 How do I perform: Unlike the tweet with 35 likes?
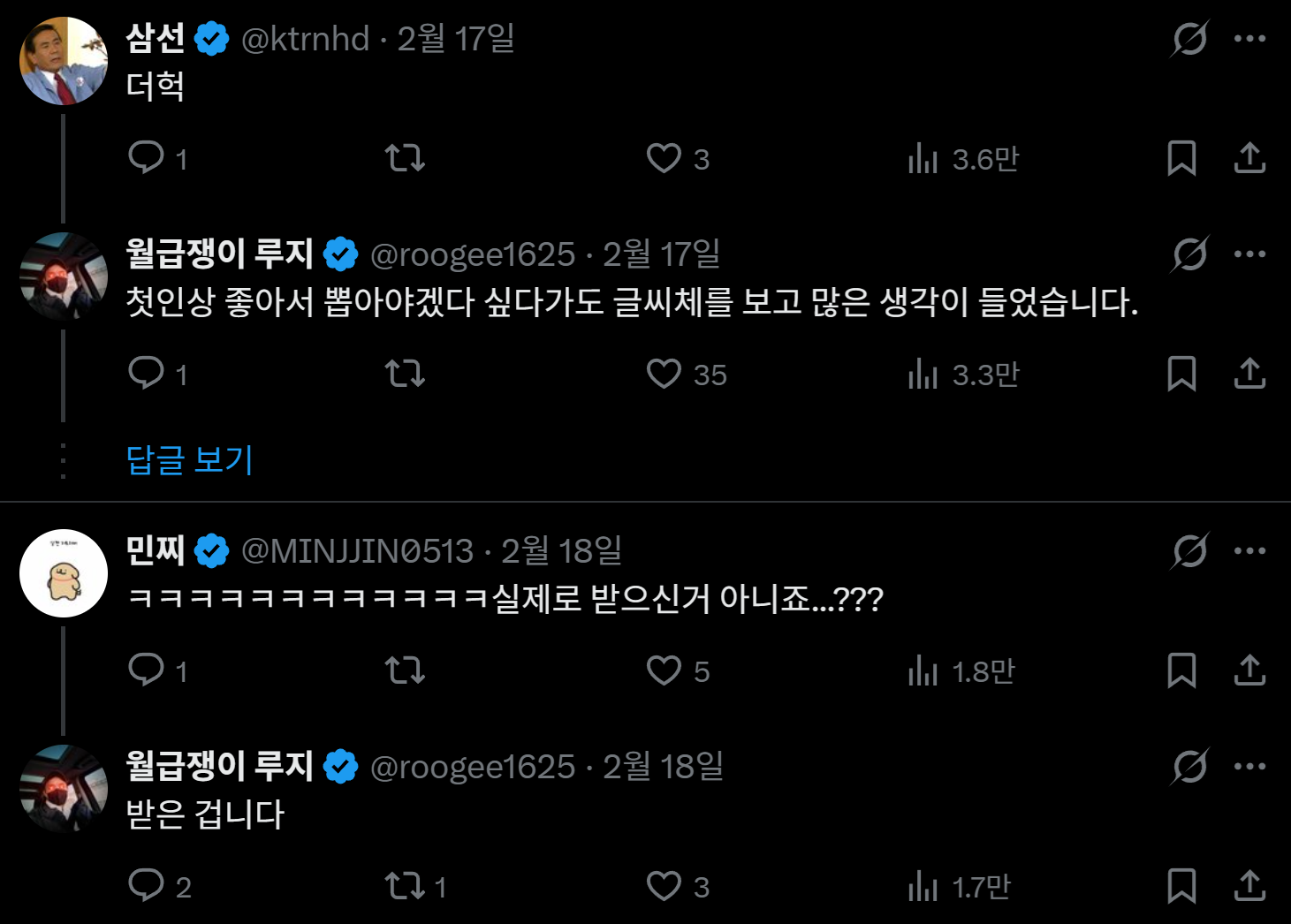(x=664, y=375)
